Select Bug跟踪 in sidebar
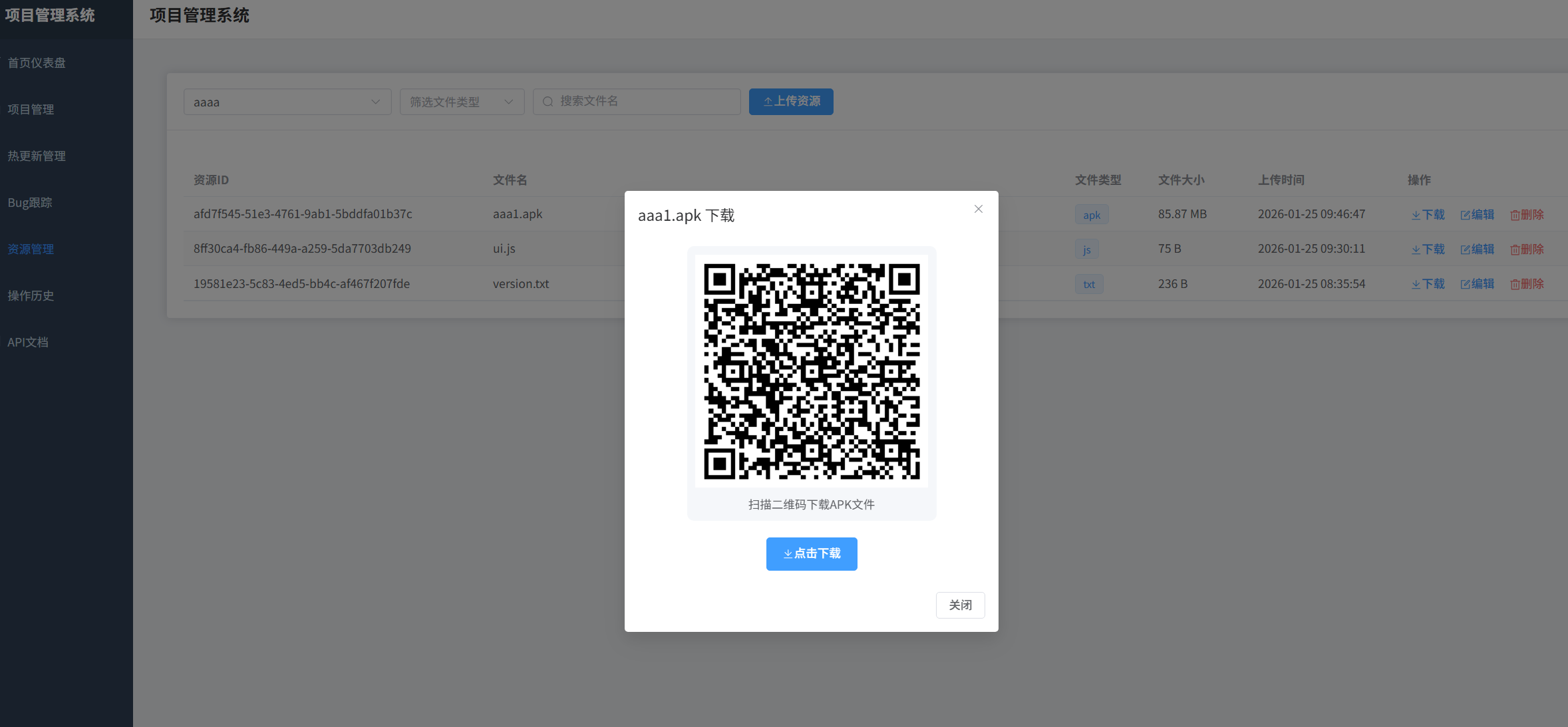 coord(30,202)
